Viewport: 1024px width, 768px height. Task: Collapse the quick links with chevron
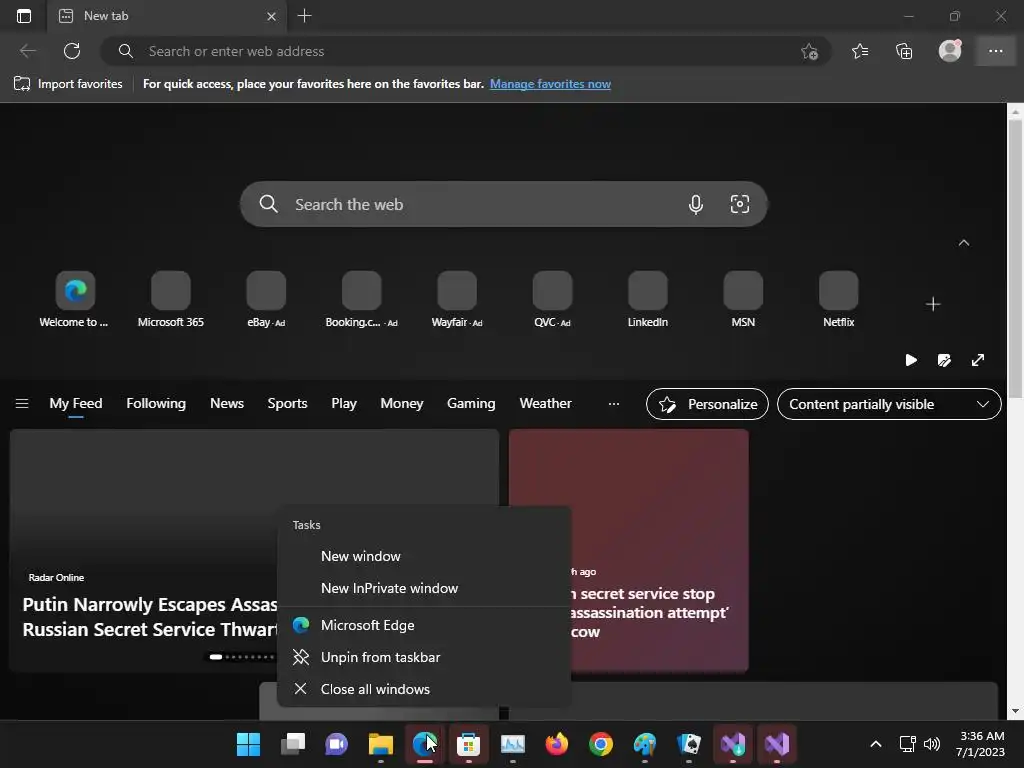[x=963, y=242]
